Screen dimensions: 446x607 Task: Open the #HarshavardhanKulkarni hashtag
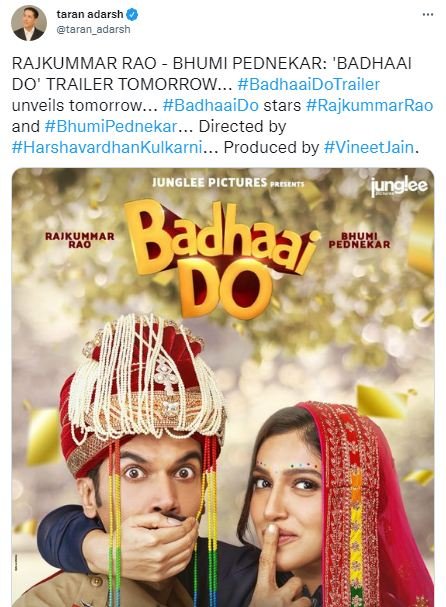(107, 147)
